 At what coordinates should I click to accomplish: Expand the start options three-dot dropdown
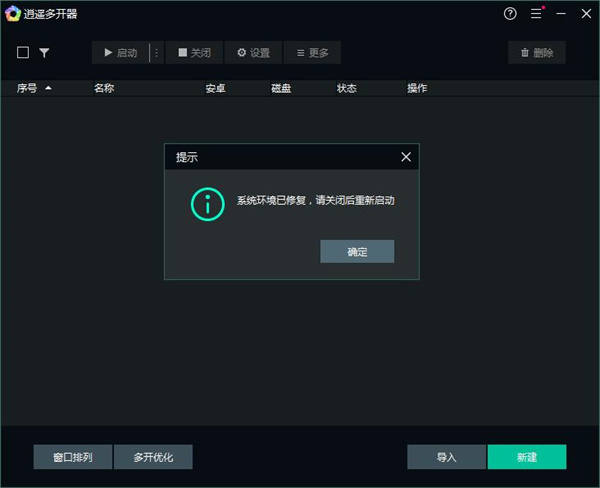(x=157, y=52)
